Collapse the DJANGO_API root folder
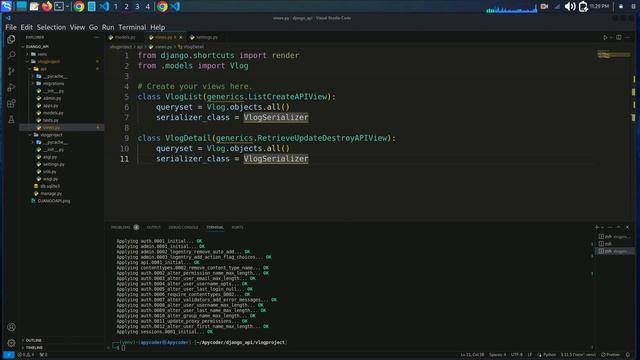This screenshot has height=360, width=640. click(x=37, y=47)
